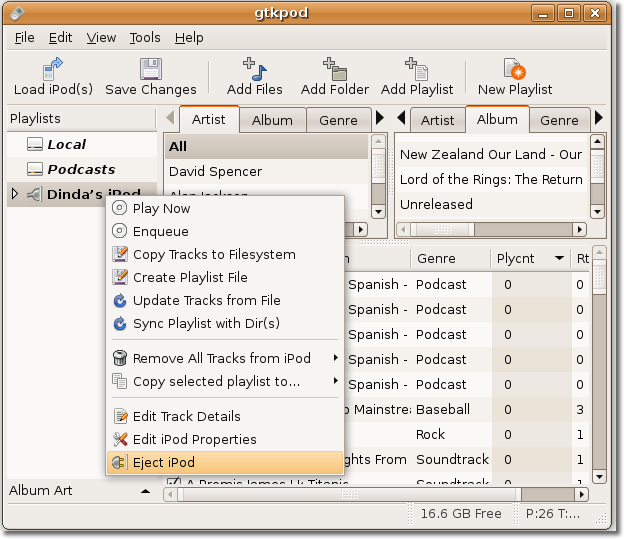Click the gtkpod title bar app icon
The image size is (624, 539).
pos(17,13)
